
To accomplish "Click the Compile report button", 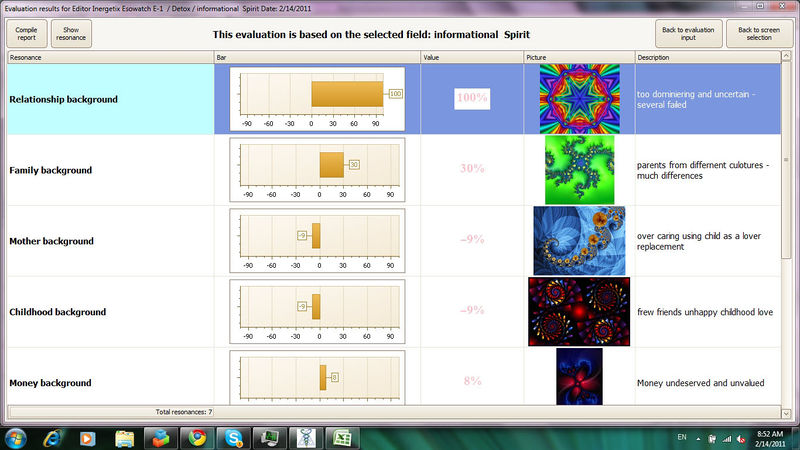I will [26, 32].
